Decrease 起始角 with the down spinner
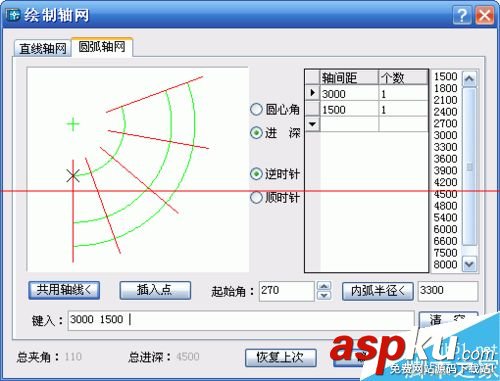Image resolution: width=500 pixels, height=381 pixels. coord(324,296)
